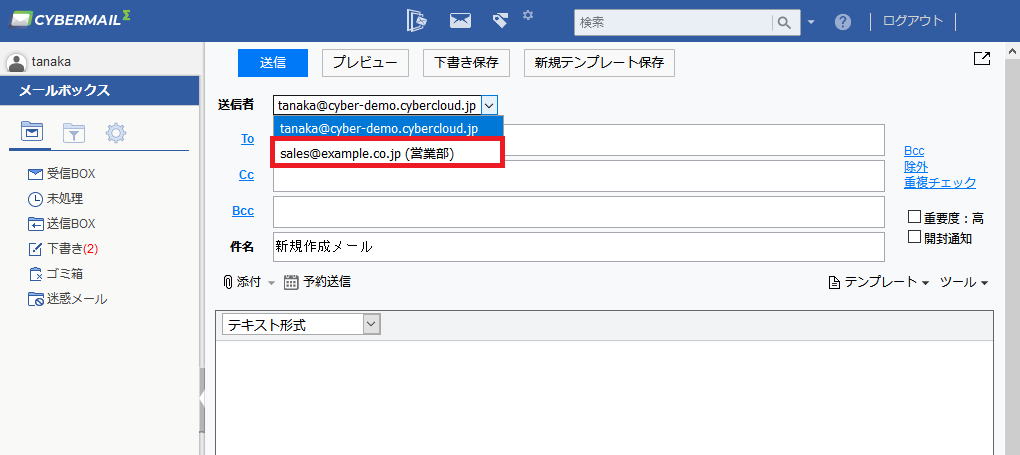Expand the ツール dropdown menu
The width and height of the screenshot is (1020, 455).
pos(964,283)
